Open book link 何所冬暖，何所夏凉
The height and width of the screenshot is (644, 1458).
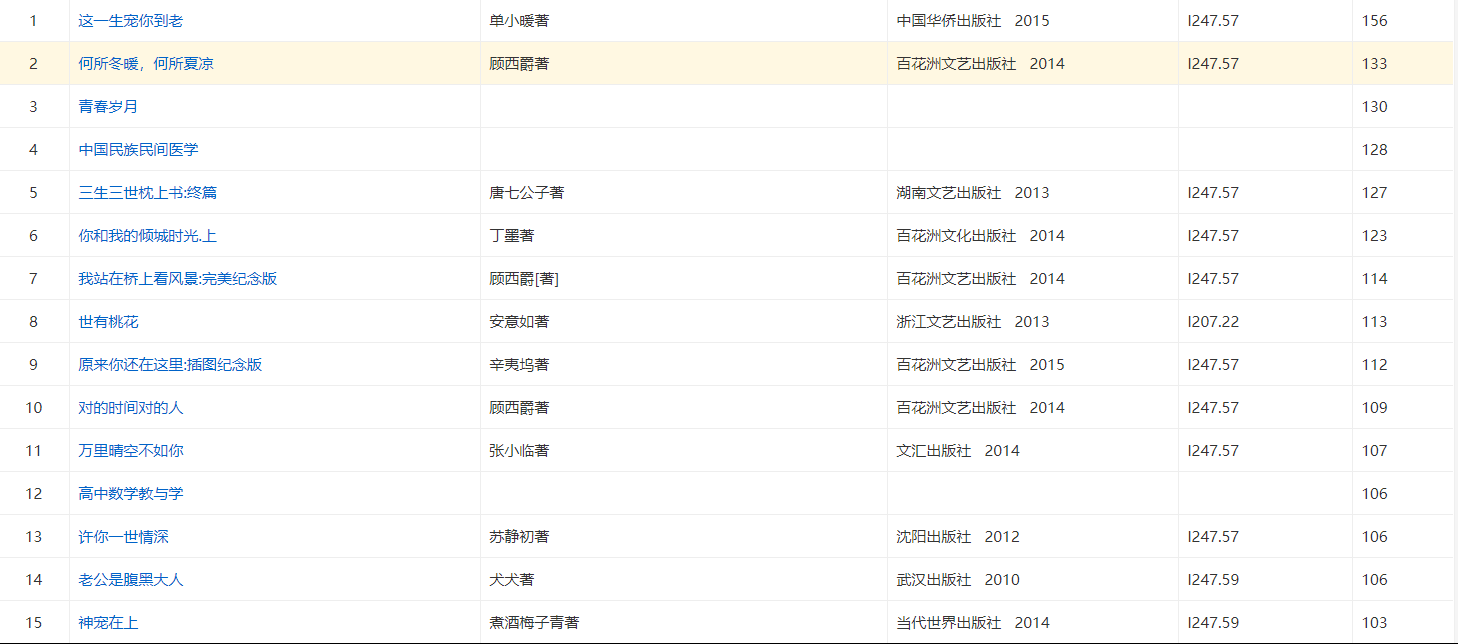146,63
